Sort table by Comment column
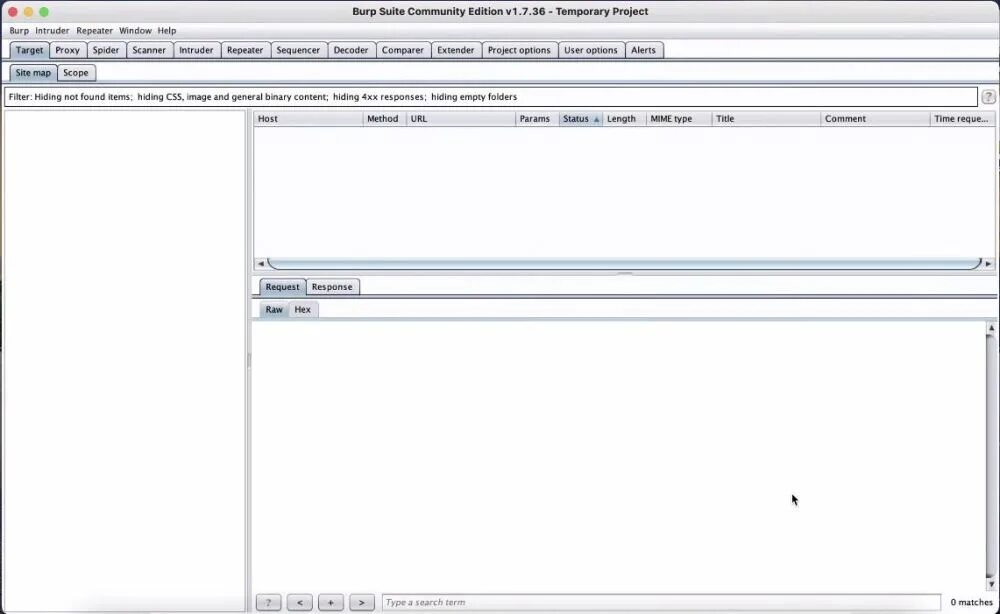 click(876, 119)
